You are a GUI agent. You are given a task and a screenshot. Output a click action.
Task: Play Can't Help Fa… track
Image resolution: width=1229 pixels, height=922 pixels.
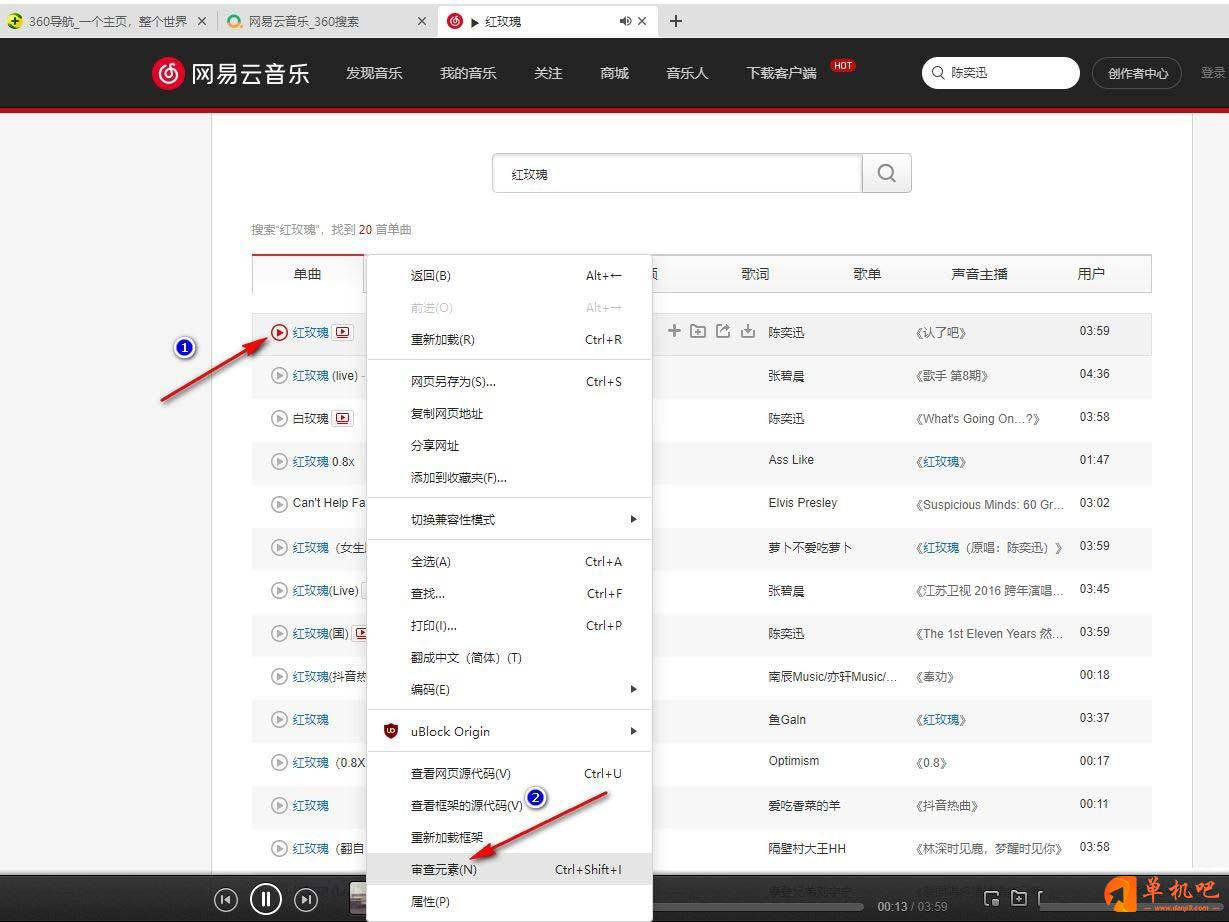point(279,504)
